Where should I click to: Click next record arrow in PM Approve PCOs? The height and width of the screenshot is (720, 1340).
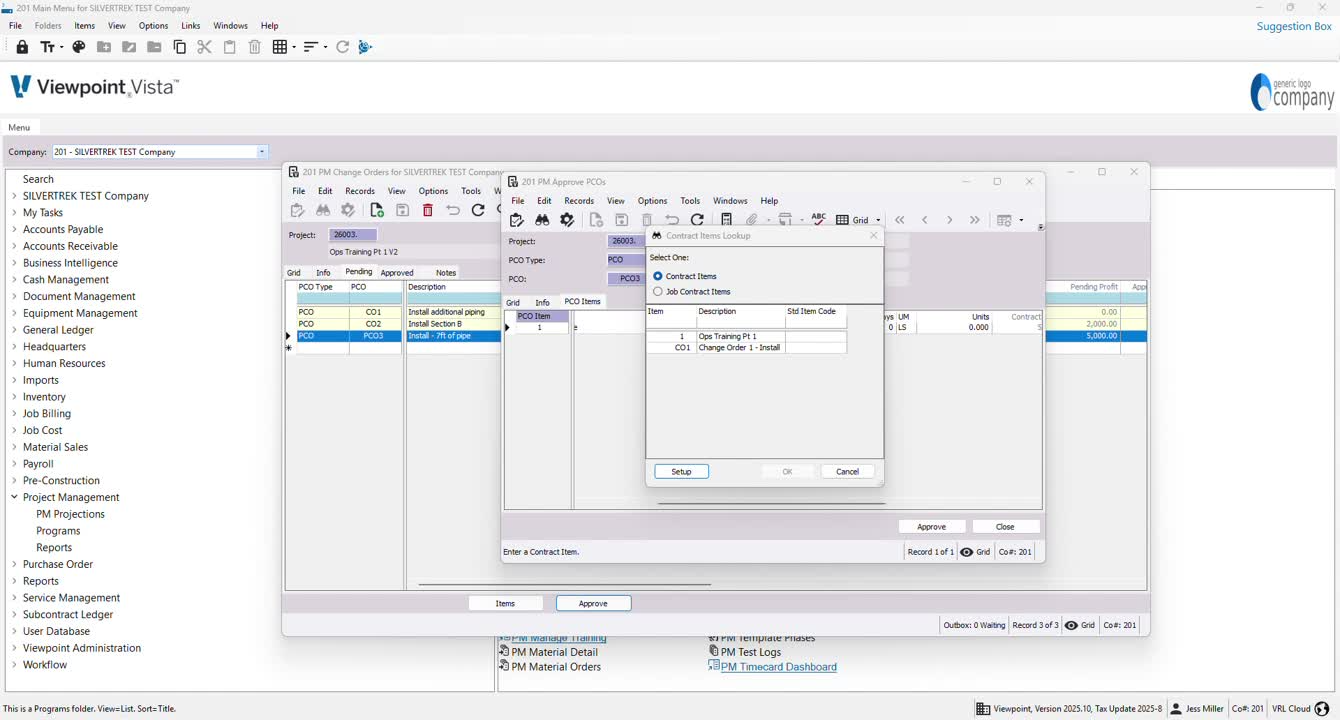click(950, 220)
